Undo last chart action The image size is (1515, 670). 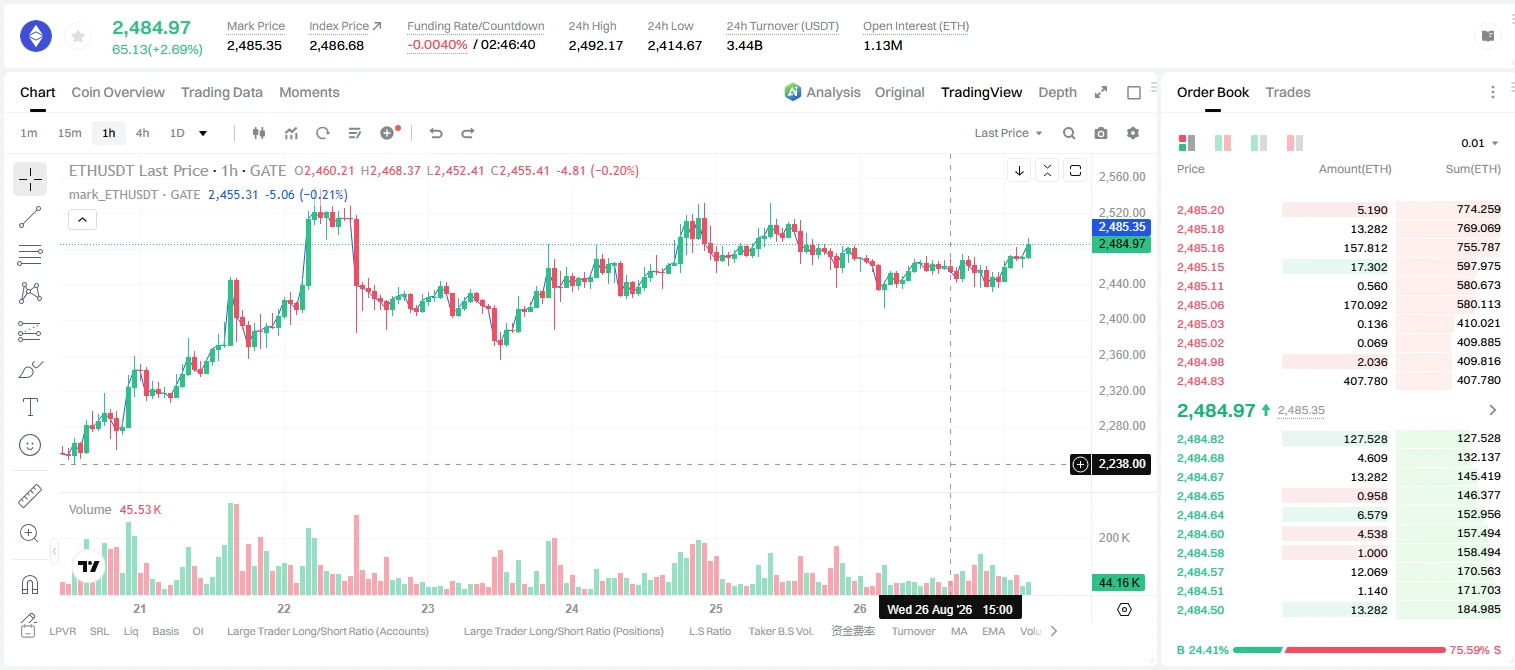tap(435, 133)
